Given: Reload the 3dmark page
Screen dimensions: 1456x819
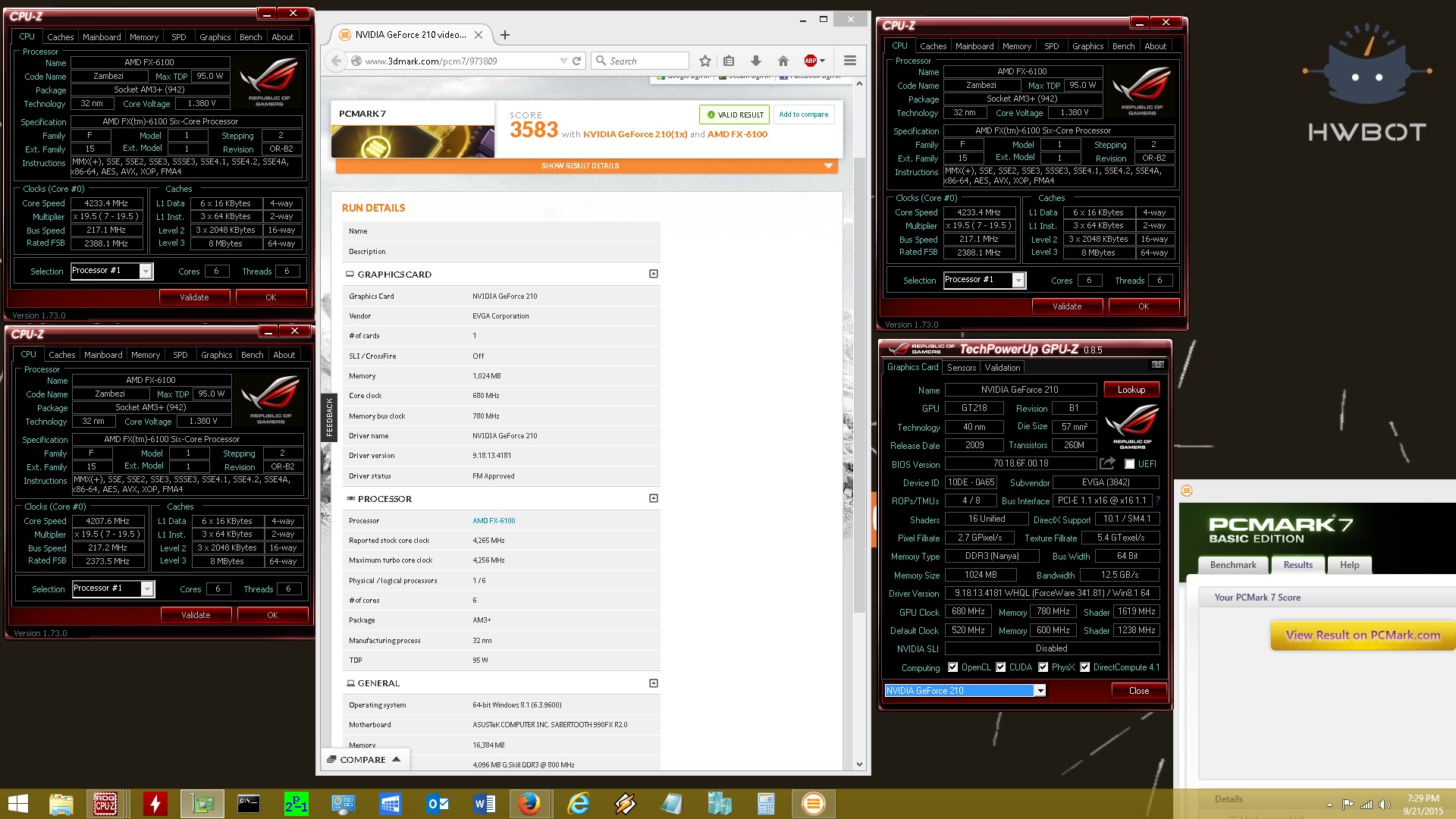Looking at the screenshot, I should [x=576, y=61].
